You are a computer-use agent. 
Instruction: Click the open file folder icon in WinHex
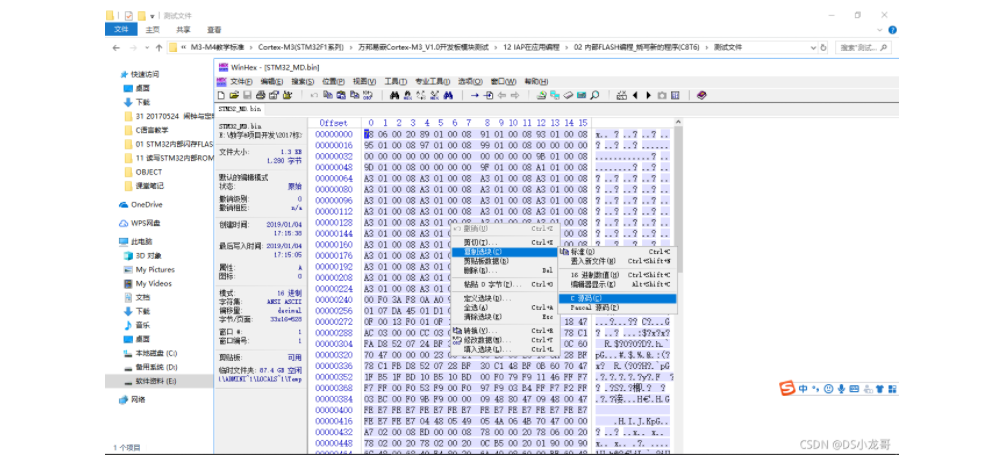234,95
